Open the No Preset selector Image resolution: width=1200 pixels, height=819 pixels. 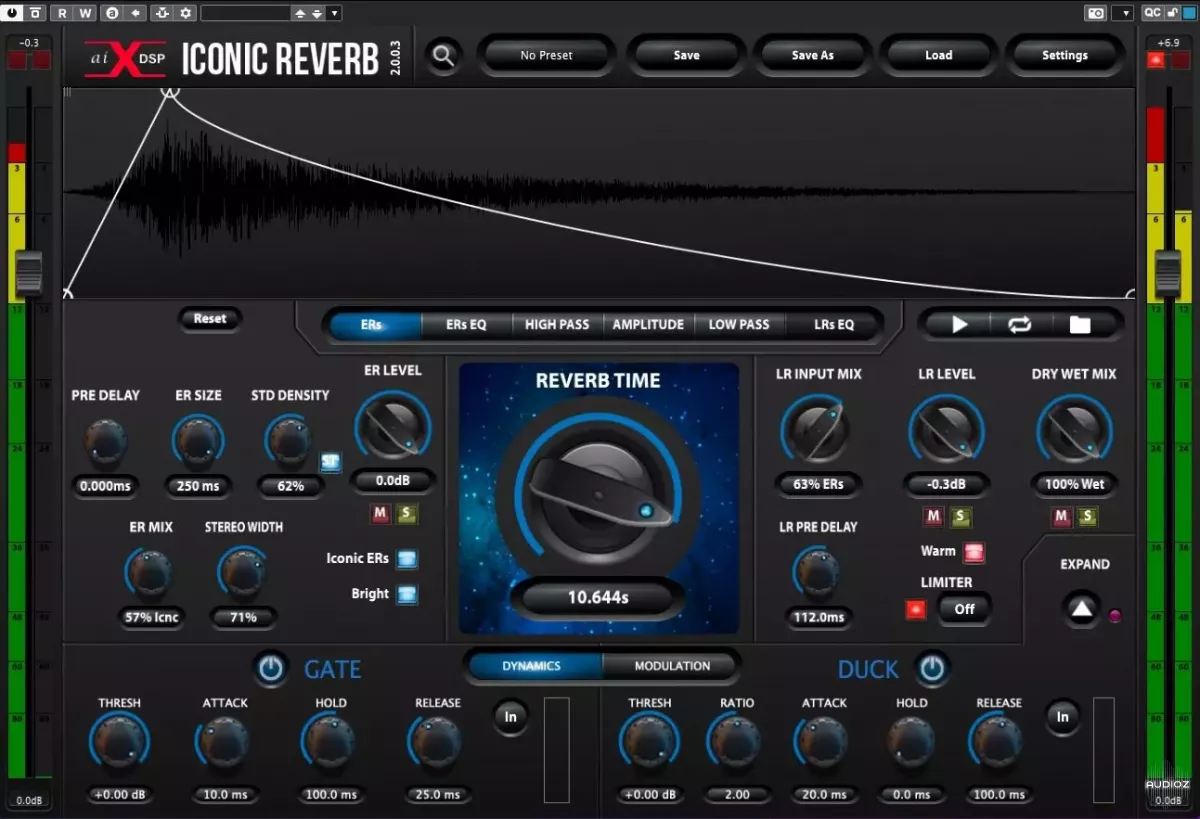(546, 56)
